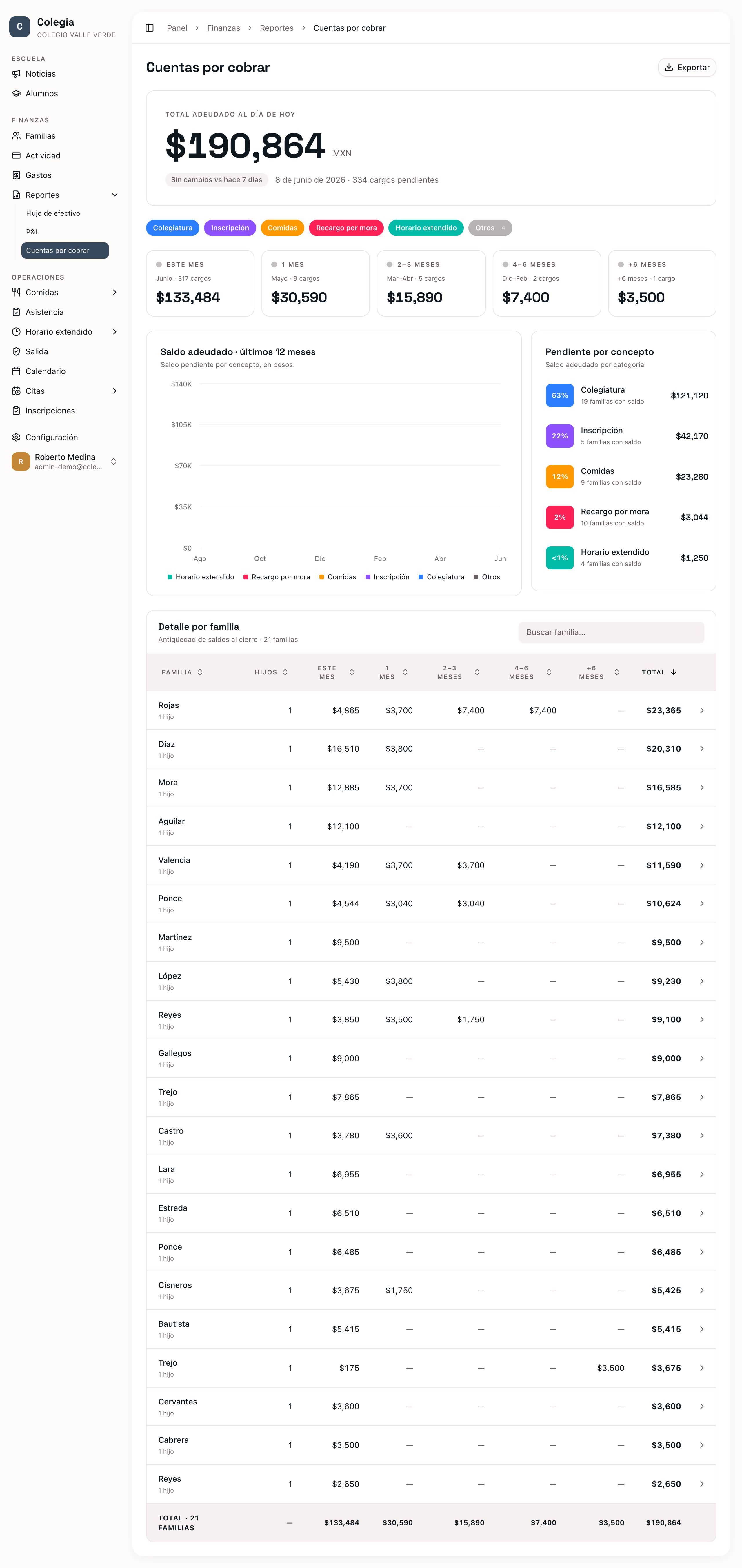The width and height of the screenshot is (742, 1568).
Task: Toggle the Horario extendido filter chip
Action: tap(426, 228)
